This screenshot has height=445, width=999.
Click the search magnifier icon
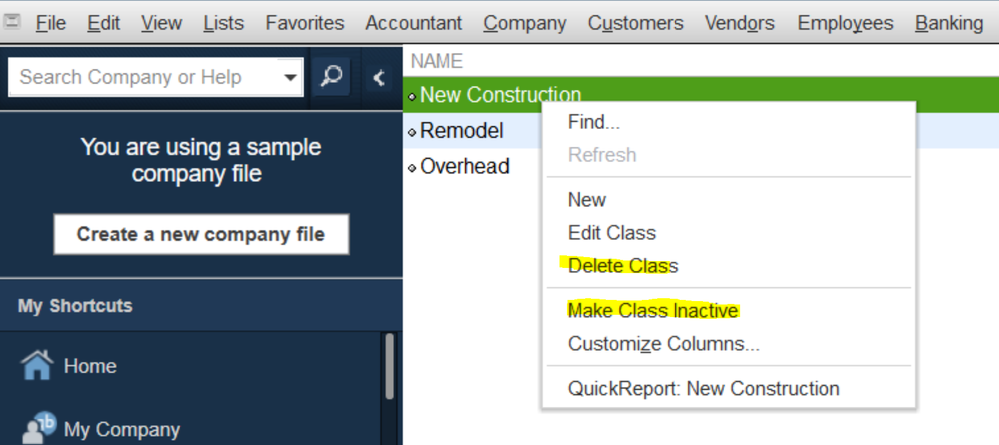point(331,76)
